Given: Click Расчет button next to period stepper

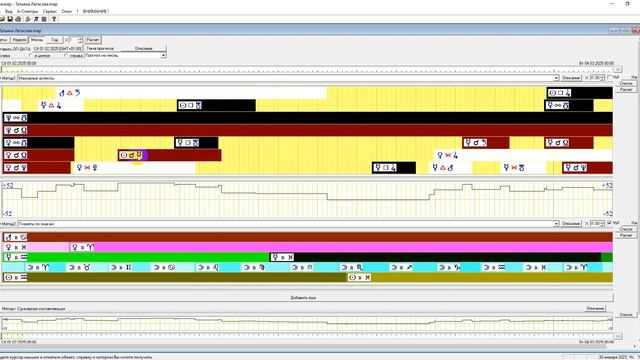Looking at the screenshot, I should pyautogui.click(x=93, y=40).
